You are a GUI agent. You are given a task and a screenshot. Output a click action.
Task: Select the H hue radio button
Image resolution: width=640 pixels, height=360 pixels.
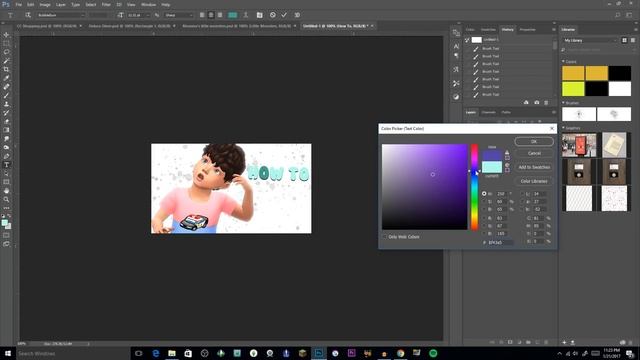[x=484, y=194]
